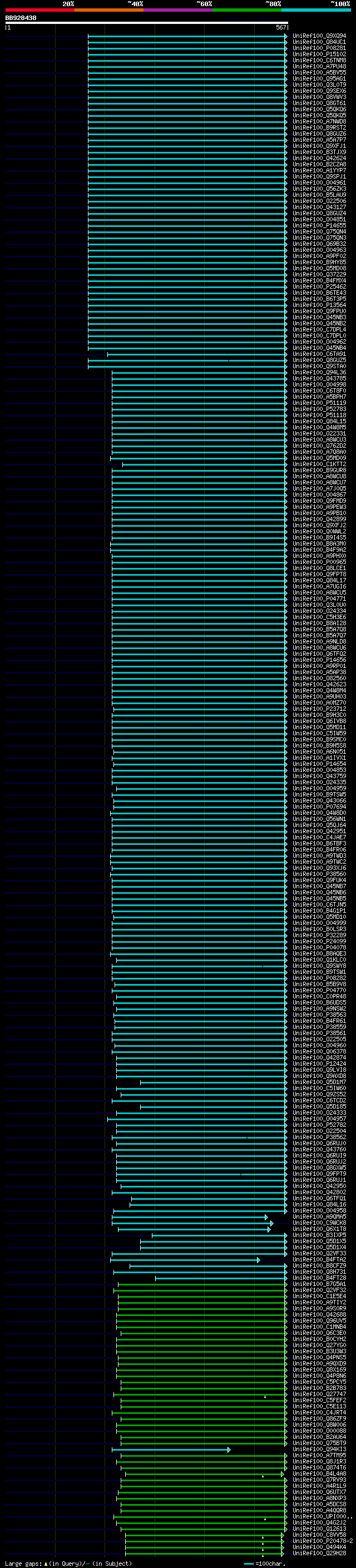Click the orange ~40% color band
The image size is (356, 1568).
point(109,10)
